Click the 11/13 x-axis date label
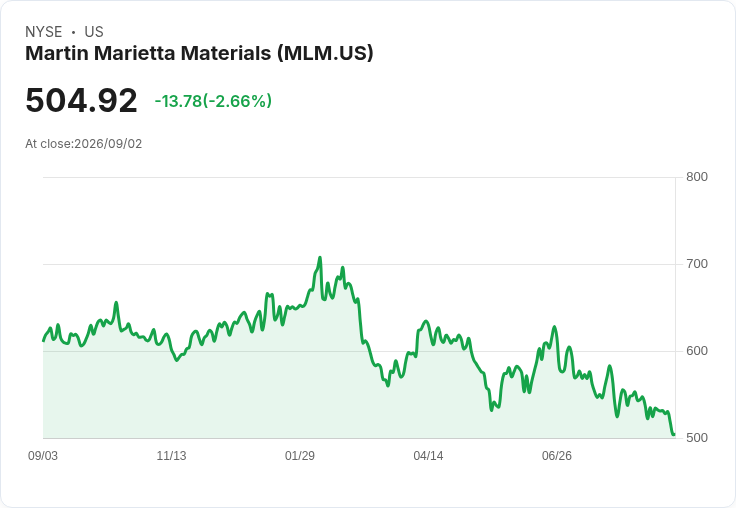The height and width of the screenshot is (508, 736). coord(171,455)
